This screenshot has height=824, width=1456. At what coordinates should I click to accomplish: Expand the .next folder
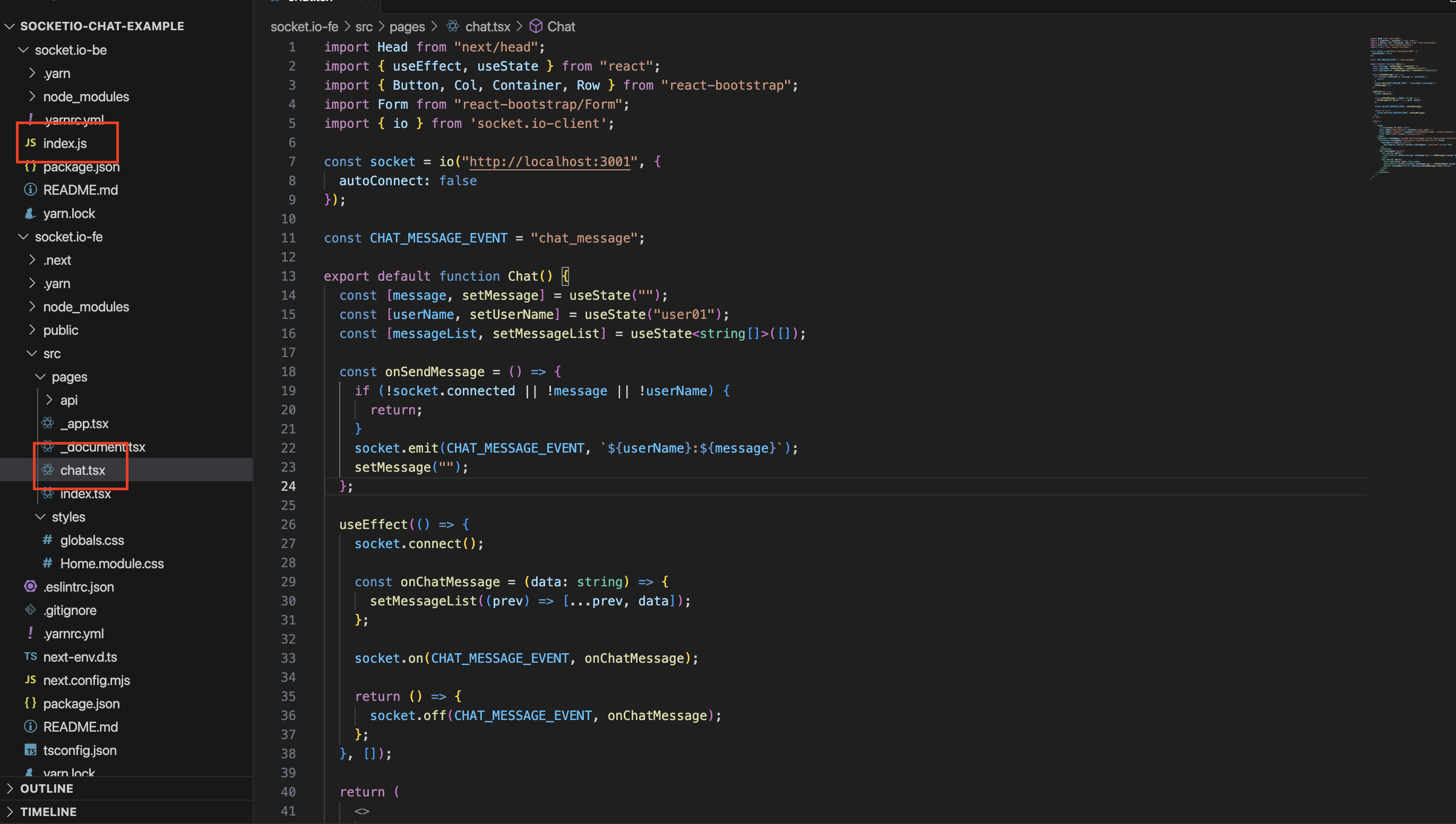point(32,260)
